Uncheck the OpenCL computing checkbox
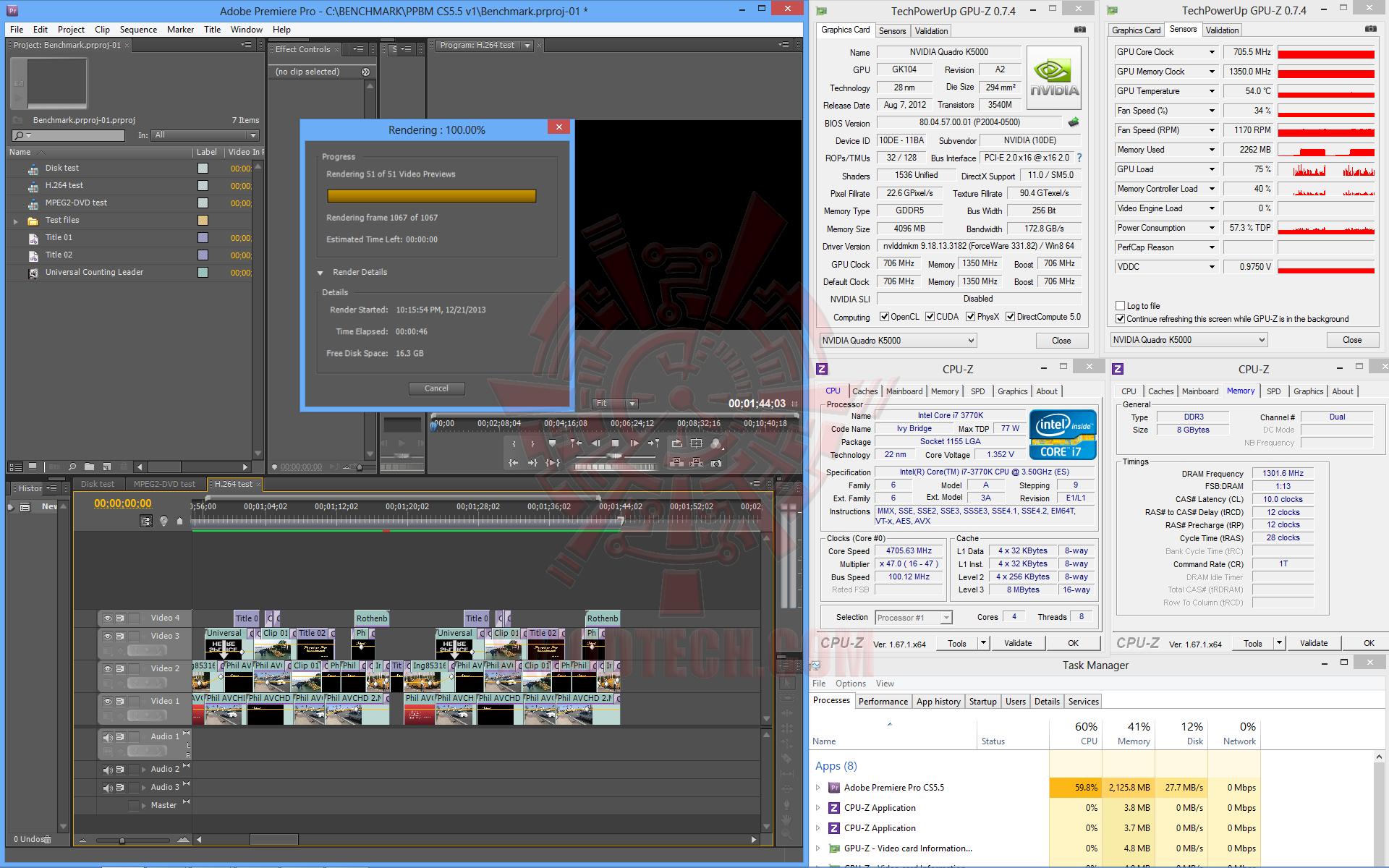Image resolution: width=1389 pixels, height=868 pixels. 884,317
